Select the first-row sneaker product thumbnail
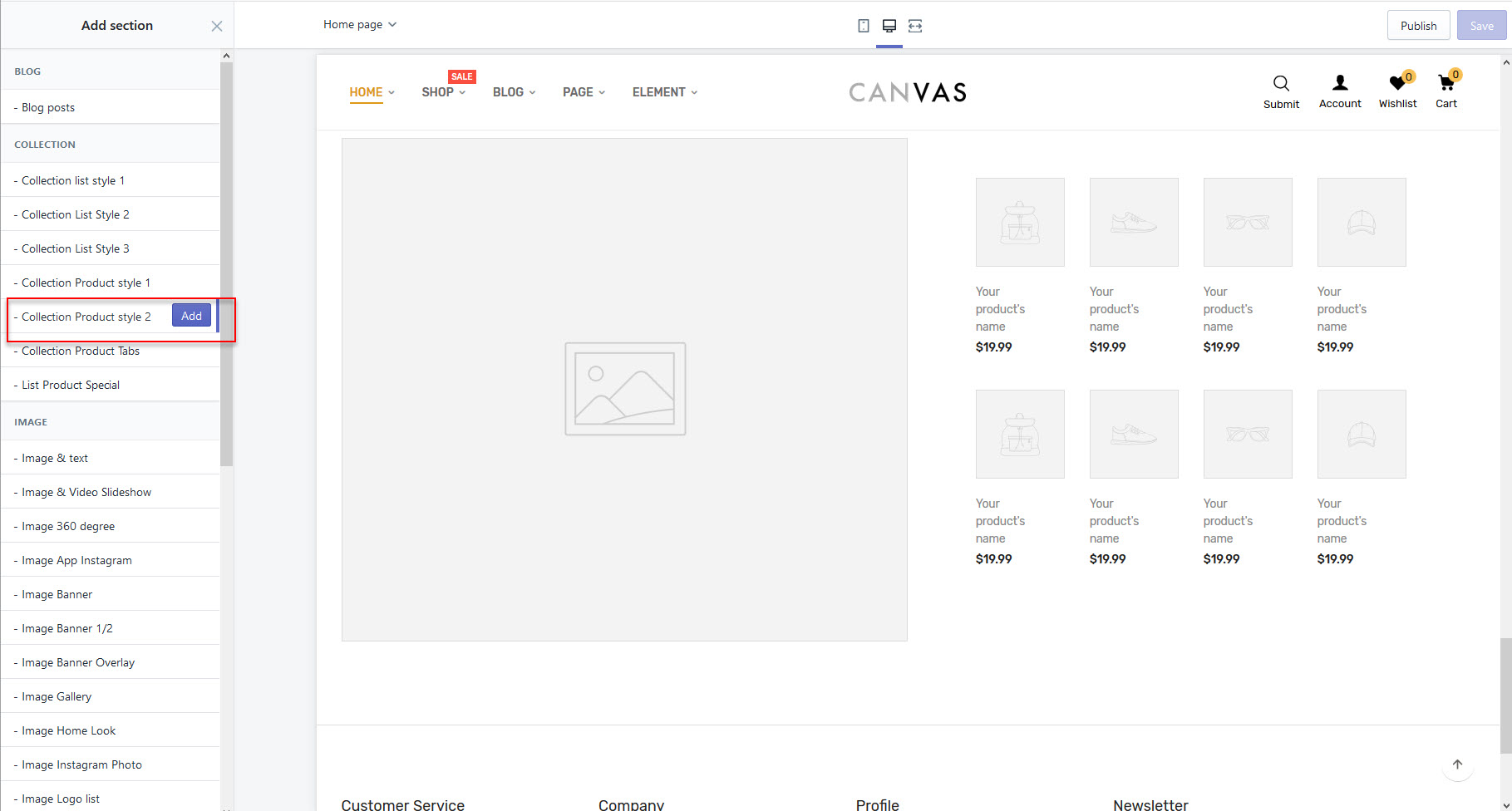 pyautogui.click(x=1134, y=222)
